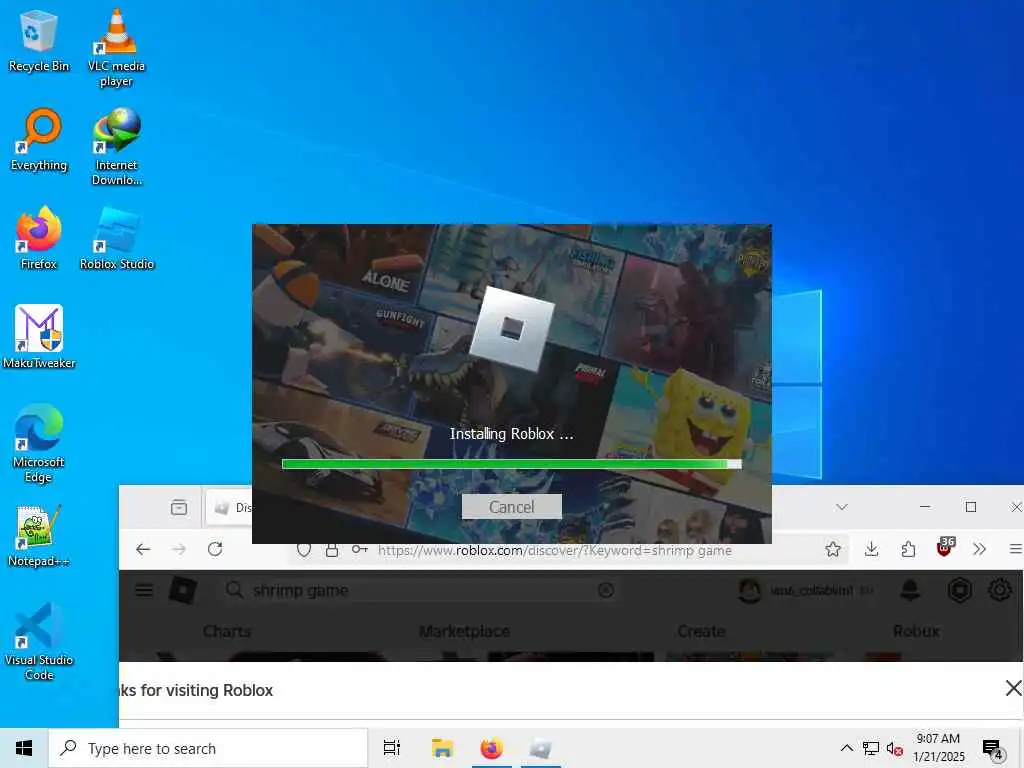Select the Roblox Studio desktop shortcut

click(x=116, y=238)
